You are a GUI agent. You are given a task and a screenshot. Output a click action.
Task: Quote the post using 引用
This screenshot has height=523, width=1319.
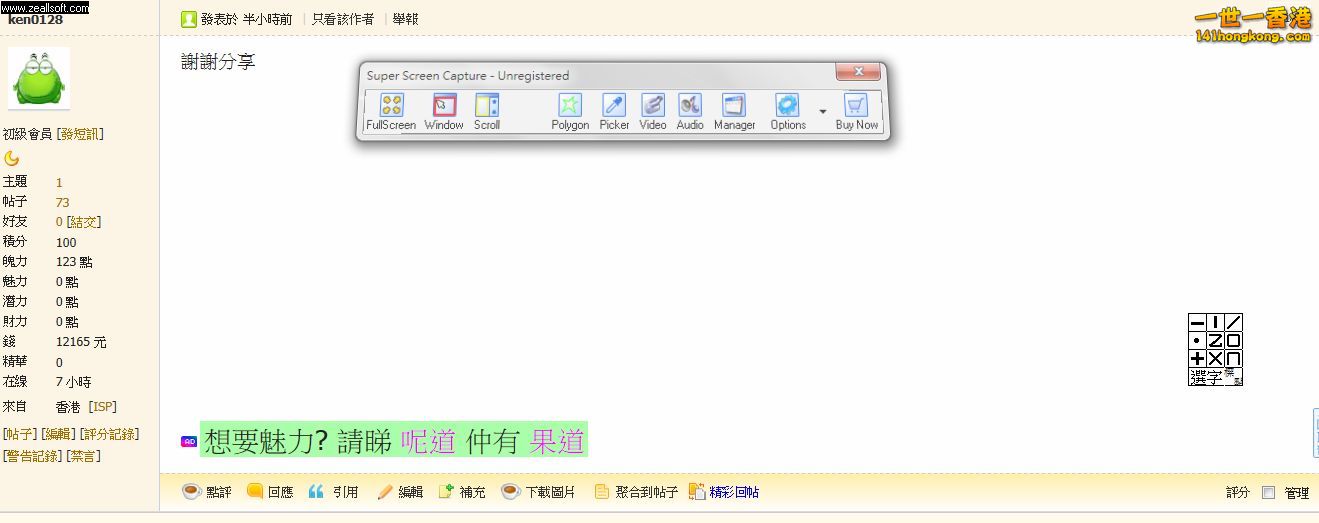[333, 492]
